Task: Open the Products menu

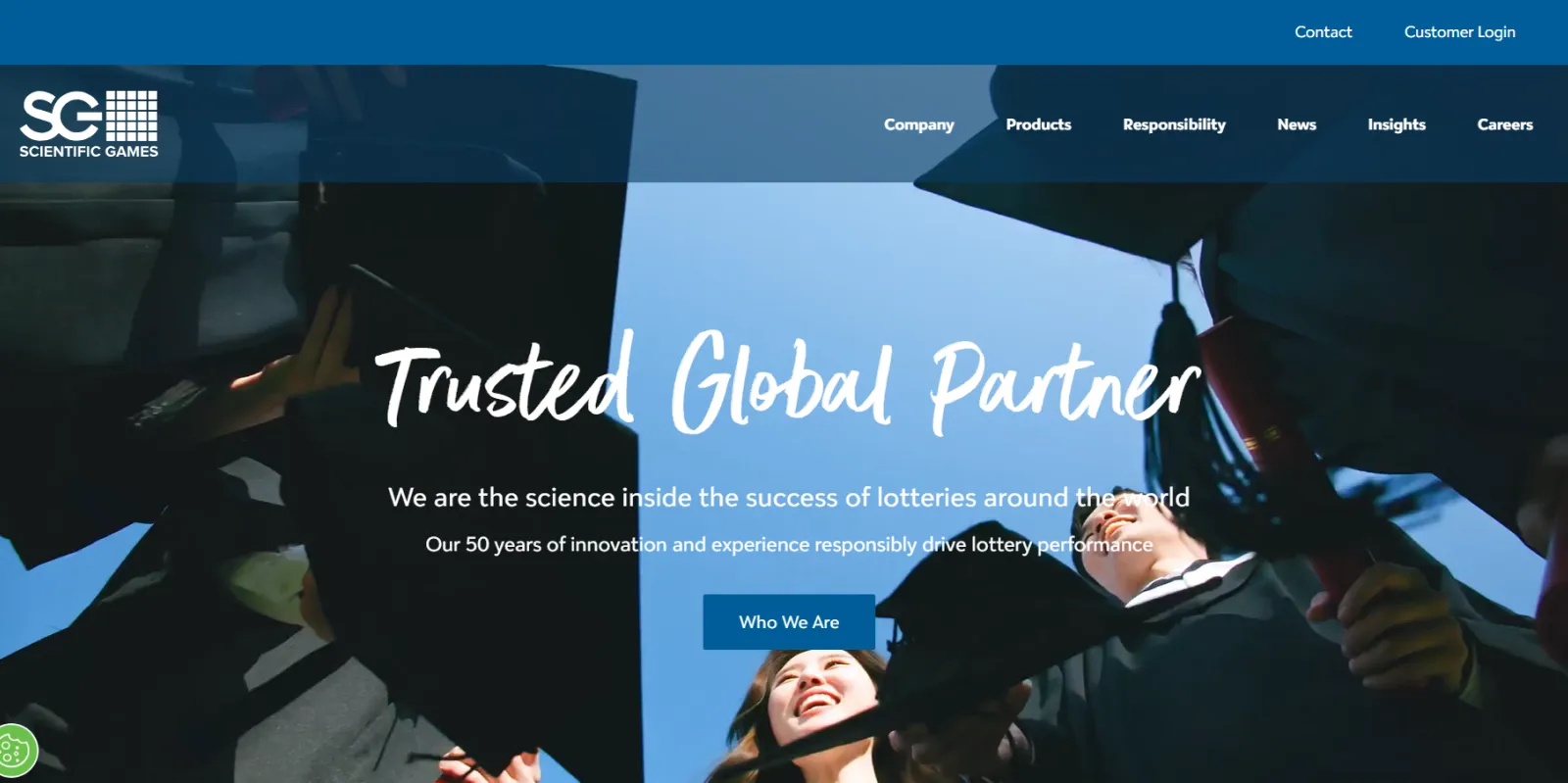Action: point(1038,124)
